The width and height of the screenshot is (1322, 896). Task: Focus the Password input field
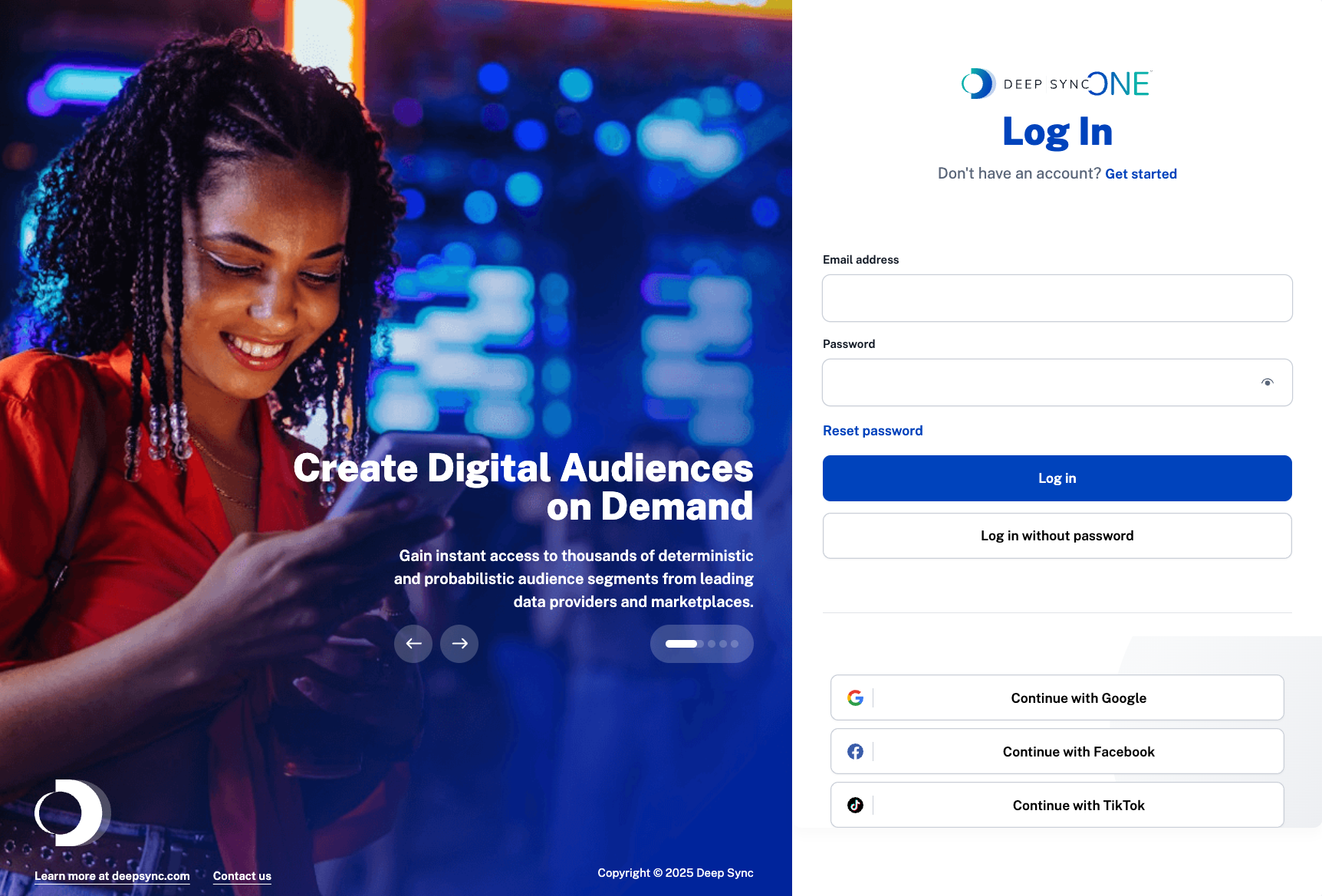click(1035, 382)
